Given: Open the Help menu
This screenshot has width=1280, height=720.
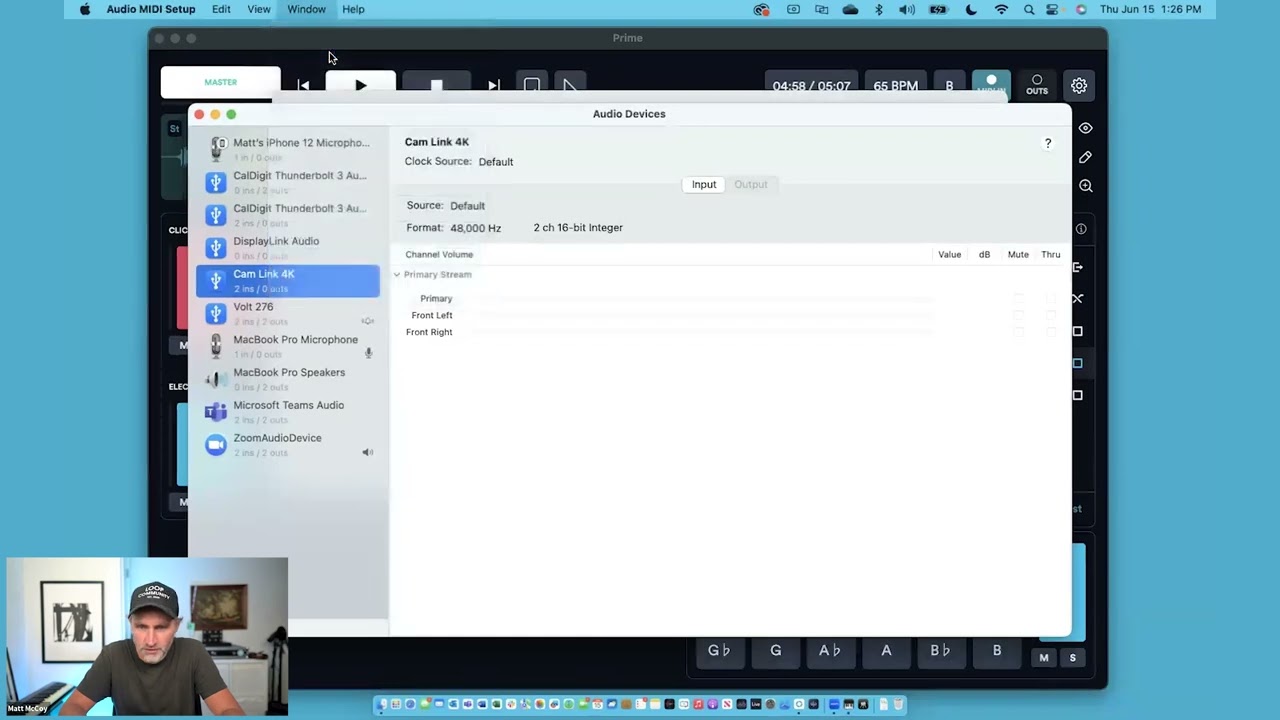Looking at the screenshot, I should pos(353,9).
